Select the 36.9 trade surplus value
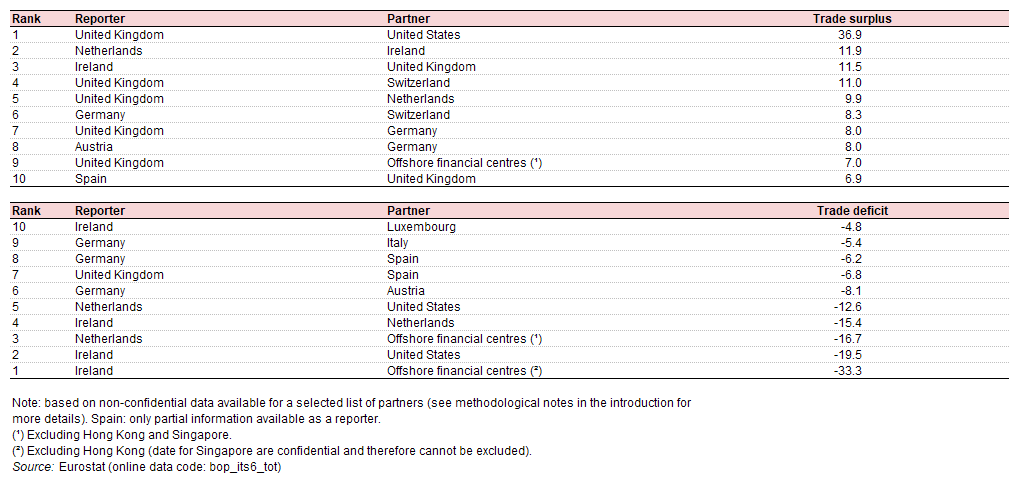 [x=852, y=35]
